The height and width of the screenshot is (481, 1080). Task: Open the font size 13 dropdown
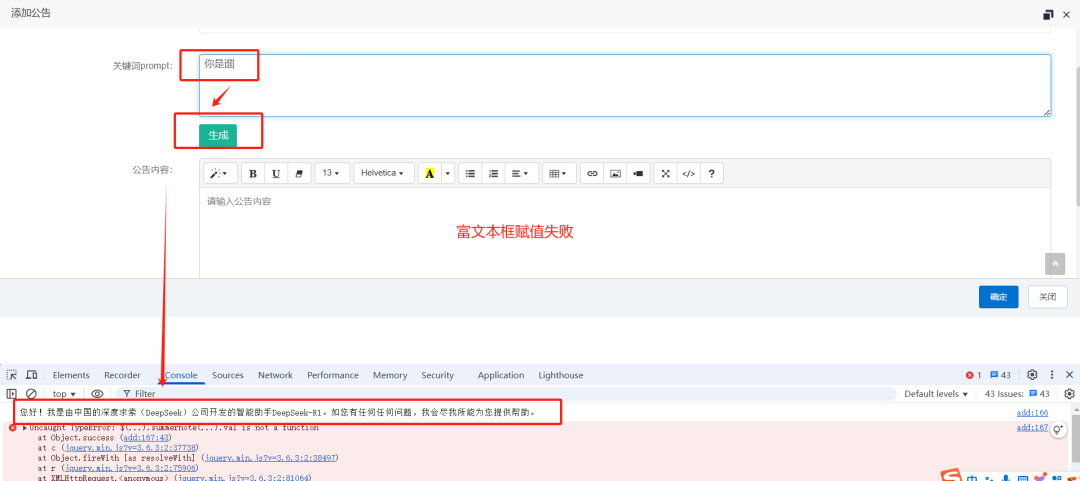[331, 173]
